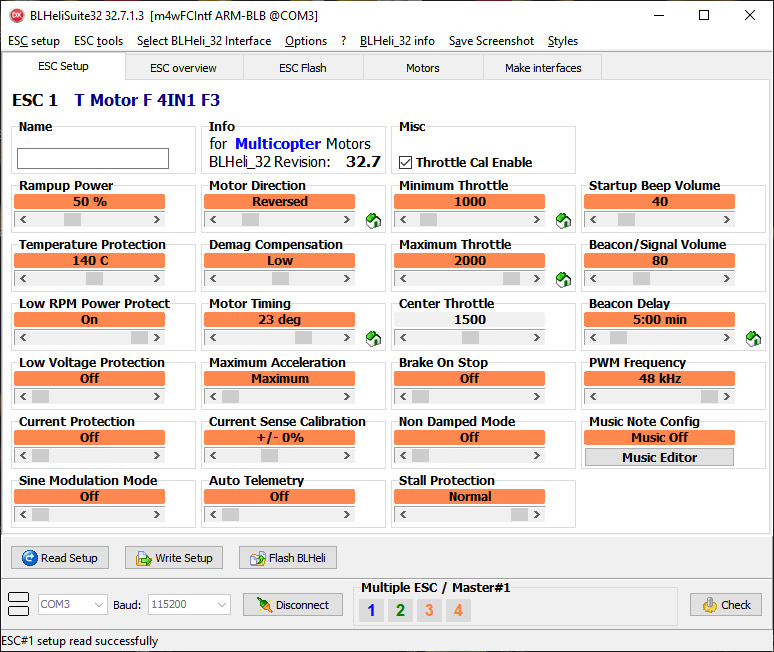
Task: Select ESC number 2 in Multiple ESC
Action: coord(400,610)
